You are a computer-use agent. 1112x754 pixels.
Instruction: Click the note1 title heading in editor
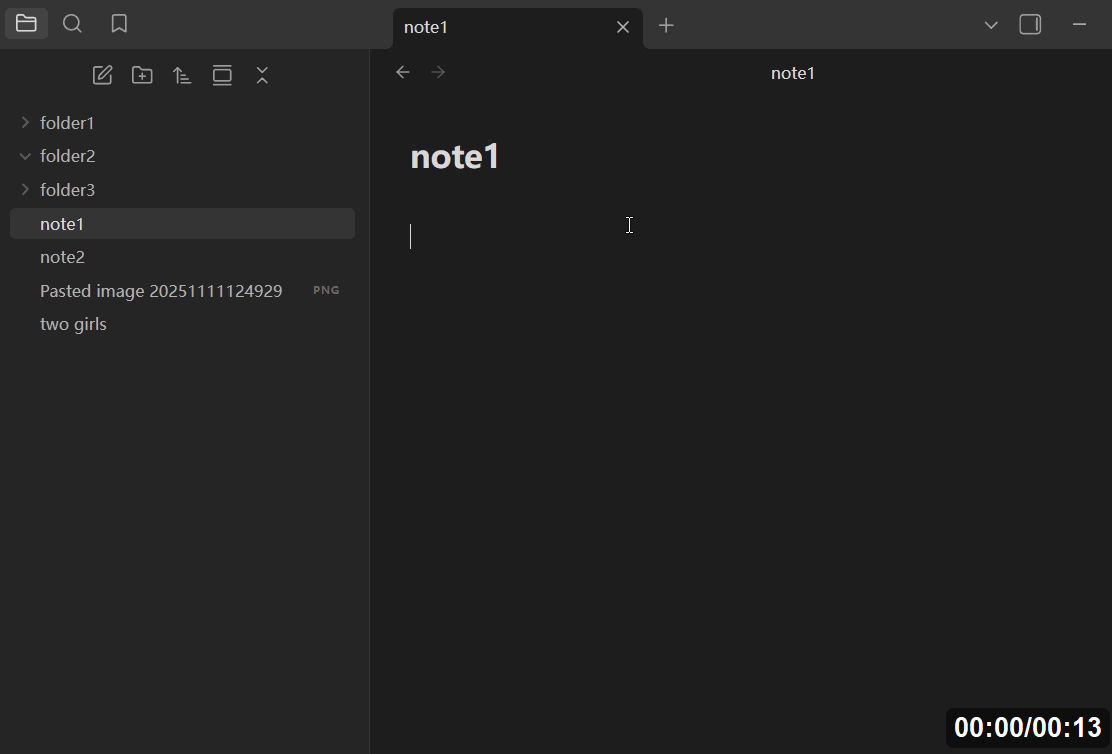(455, 157)
